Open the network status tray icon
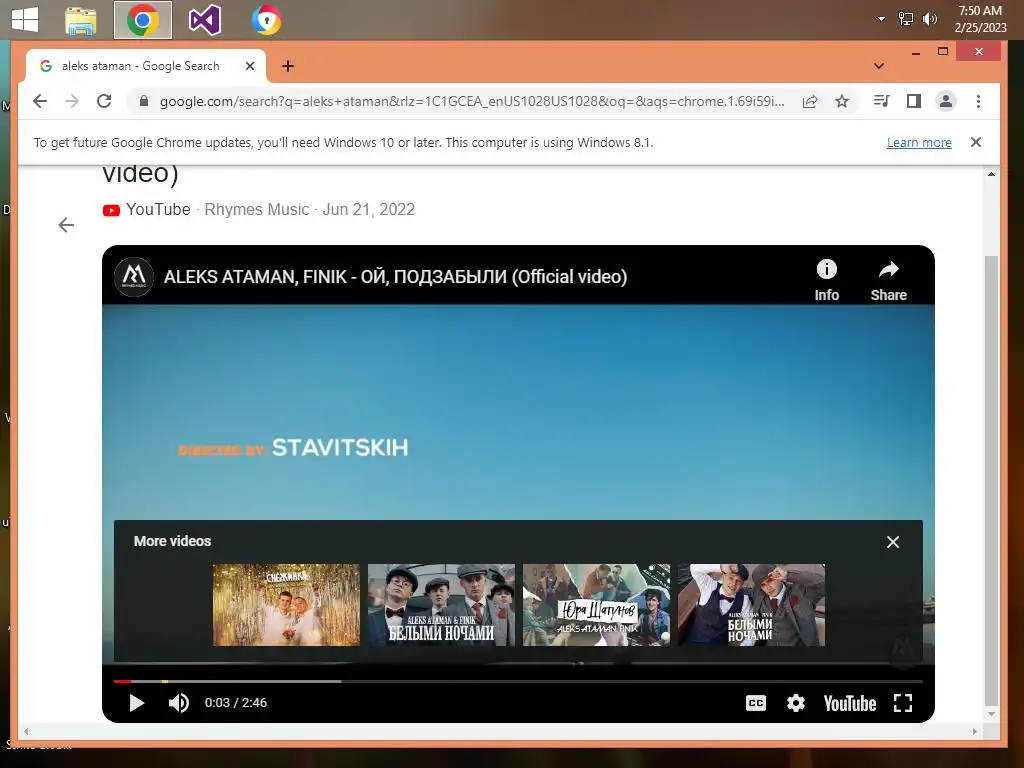 pyautogui.click(x=905, y=19)
